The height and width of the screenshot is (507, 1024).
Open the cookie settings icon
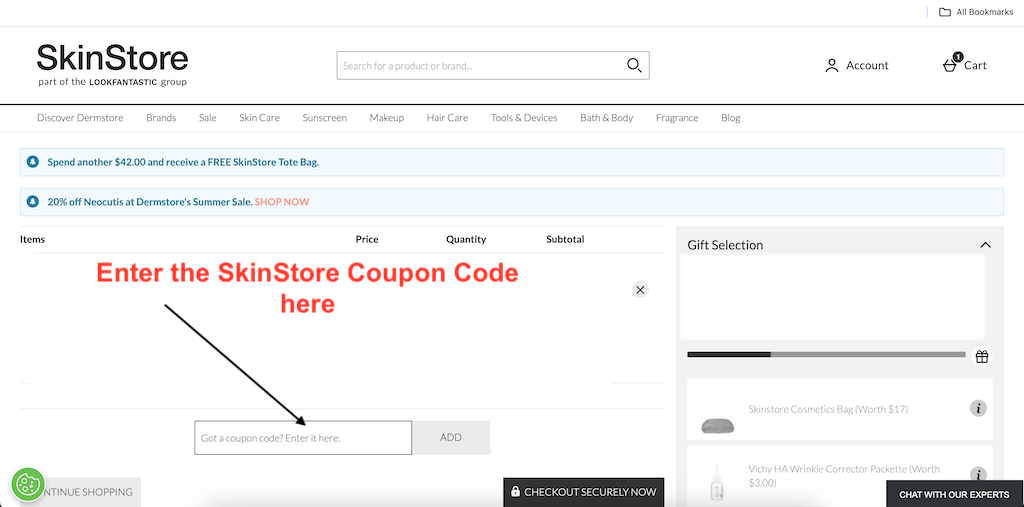pos(27,484)
